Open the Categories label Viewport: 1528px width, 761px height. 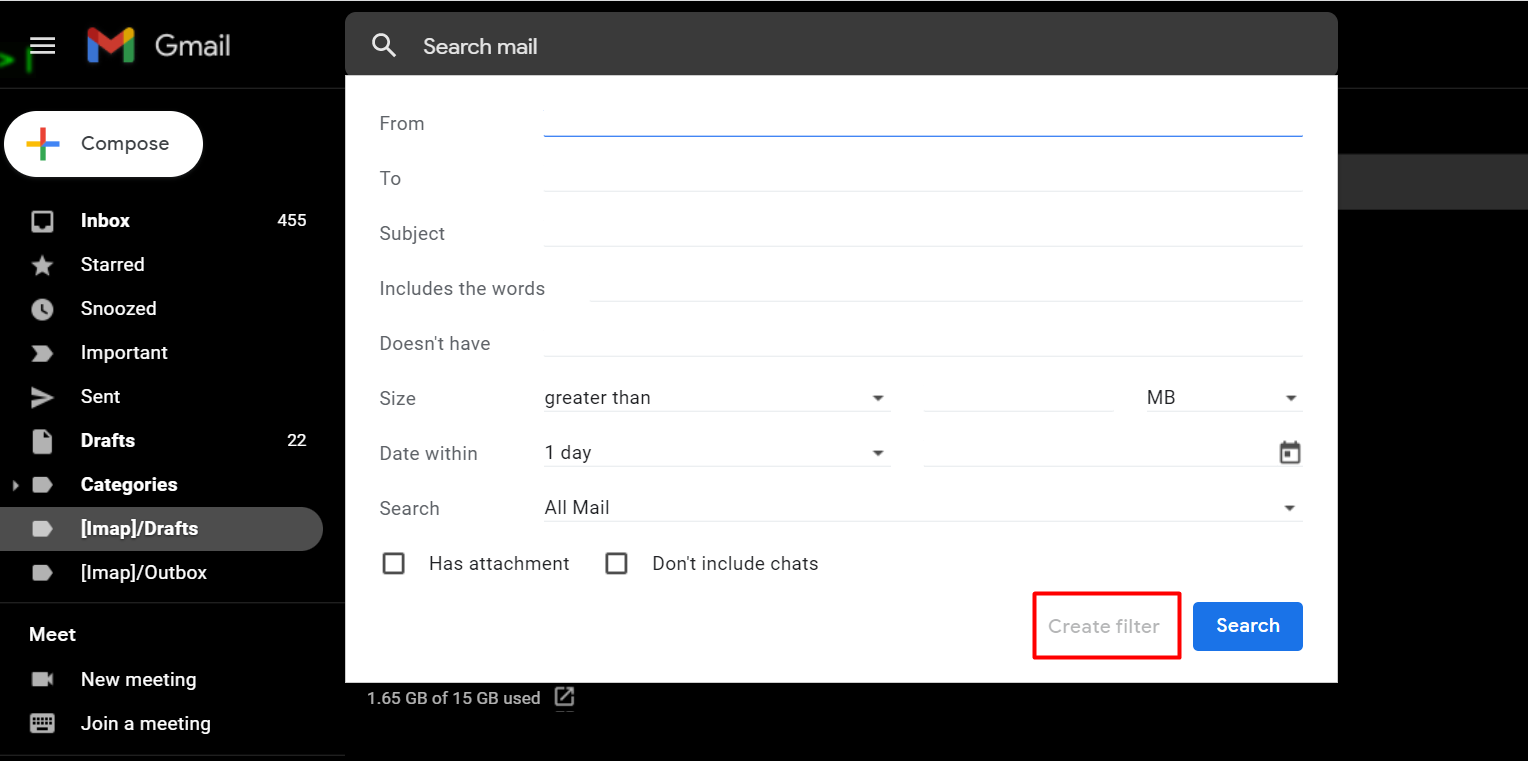129,484
